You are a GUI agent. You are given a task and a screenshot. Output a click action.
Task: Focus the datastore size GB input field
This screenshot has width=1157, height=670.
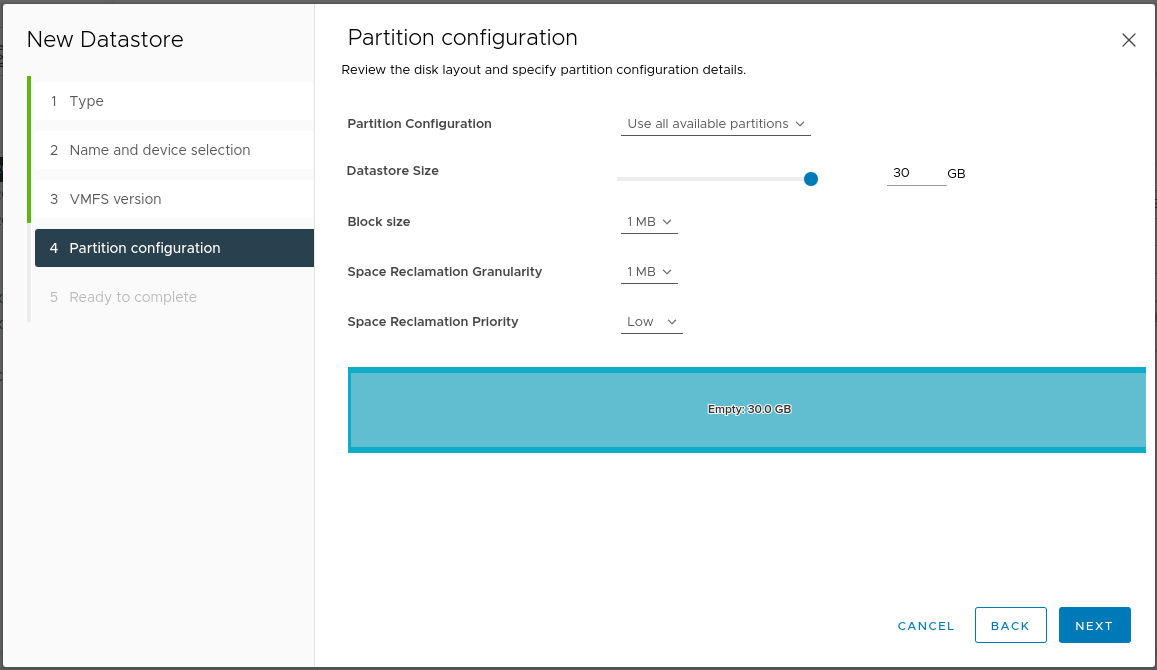click(914, 173)
